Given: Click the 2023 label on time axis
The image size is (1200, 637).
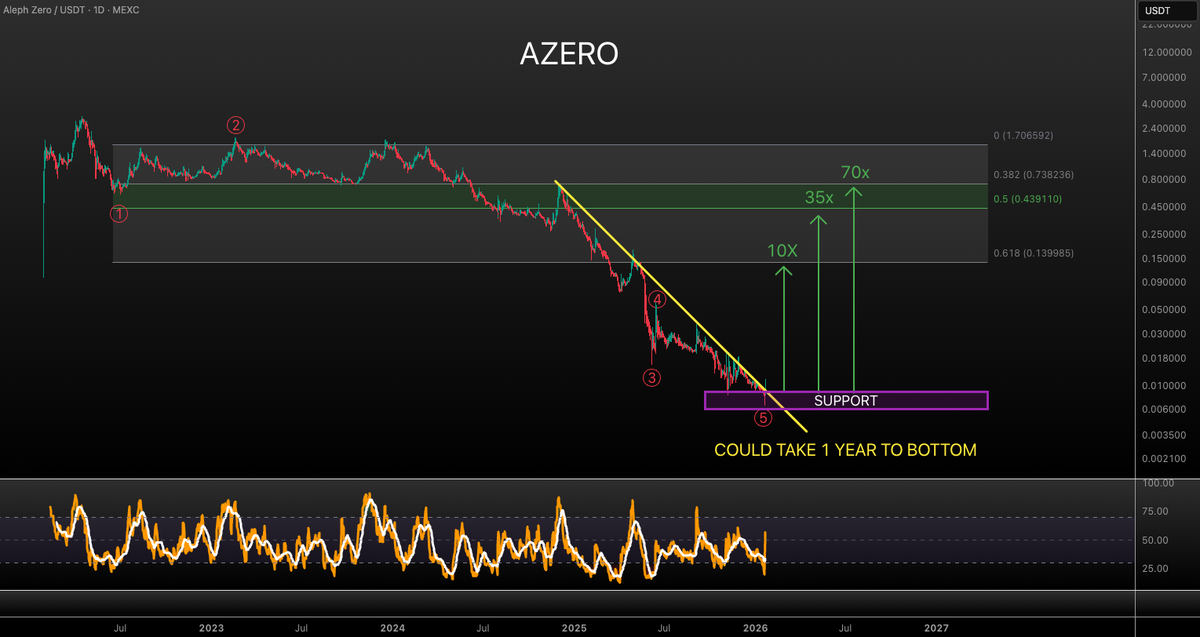Looking at the screenshot, I should (211, 628).
